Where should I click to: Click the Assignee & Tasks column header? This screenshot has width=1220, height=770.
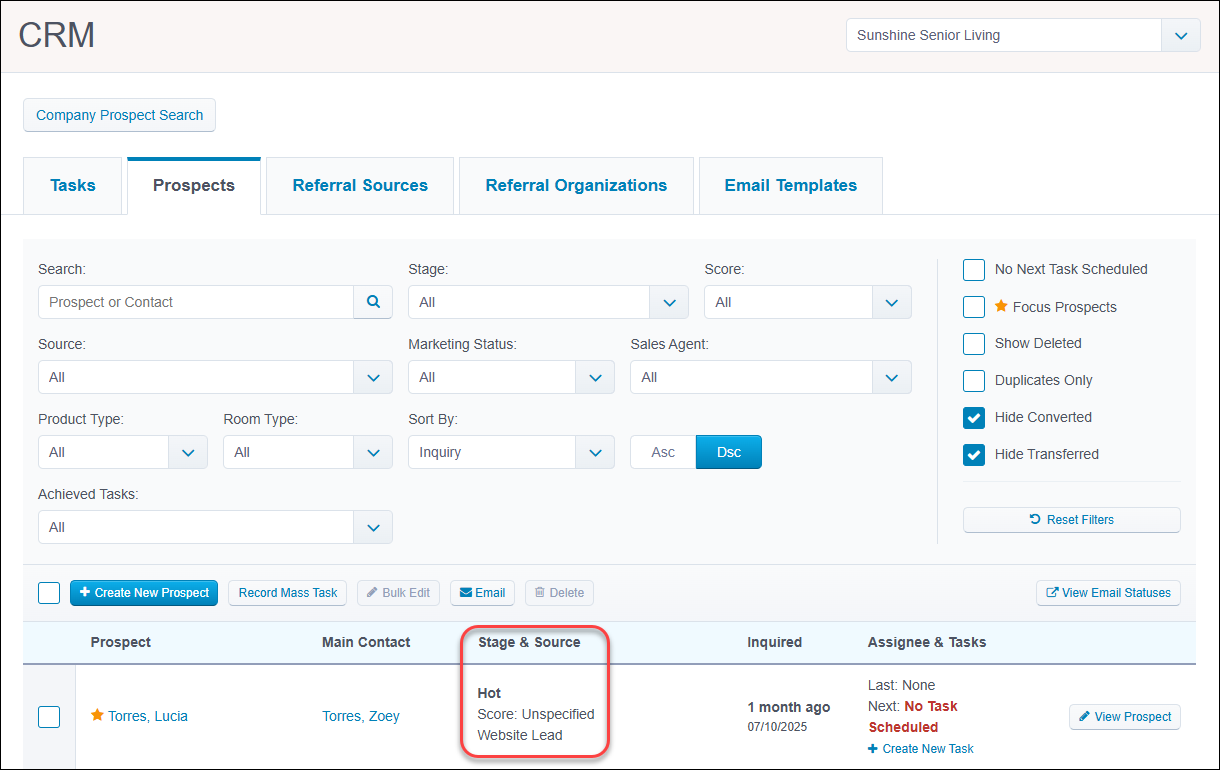pos(927,642)
